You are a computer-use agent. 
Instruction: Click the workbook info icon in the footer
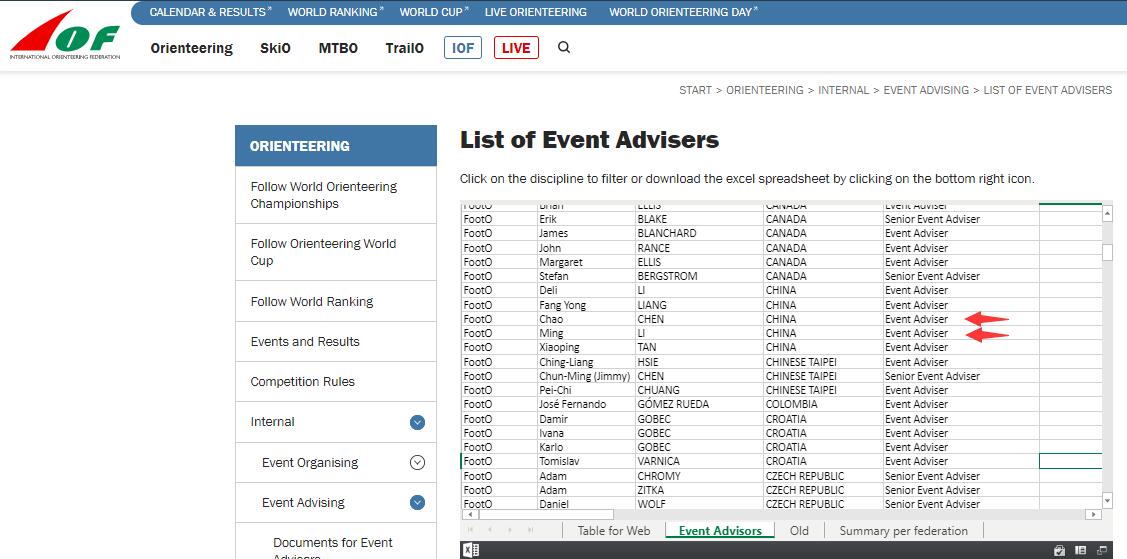click(1079, 550)
